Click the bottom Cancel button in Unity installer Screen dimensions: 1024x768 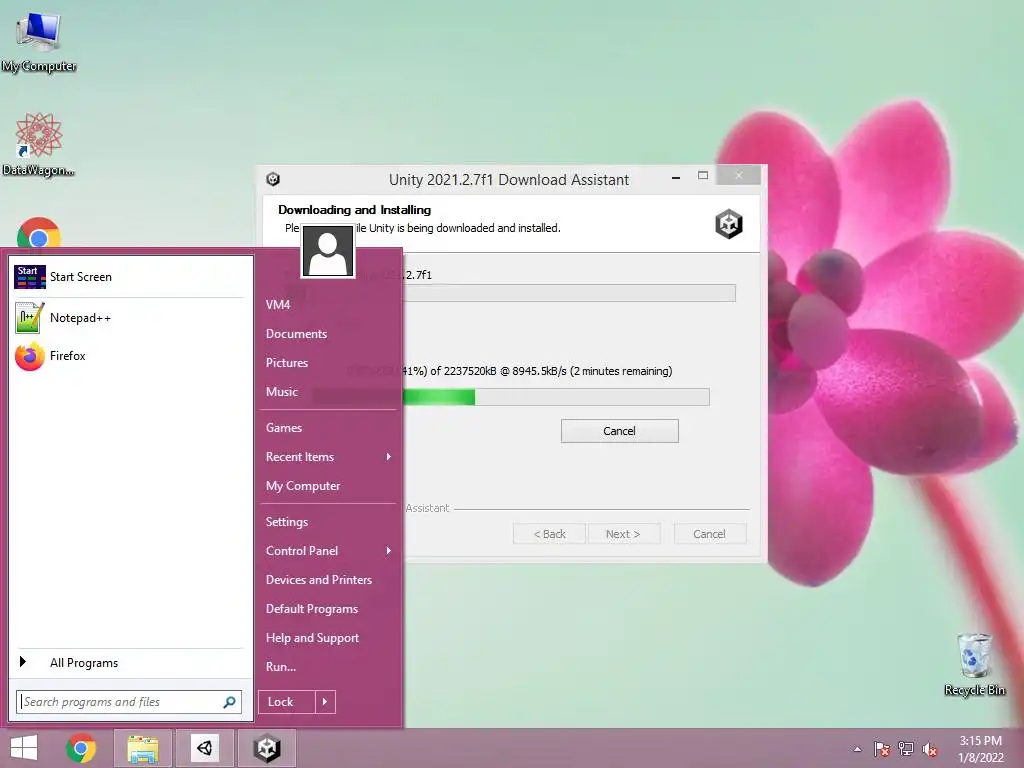[x=709, y=534]
